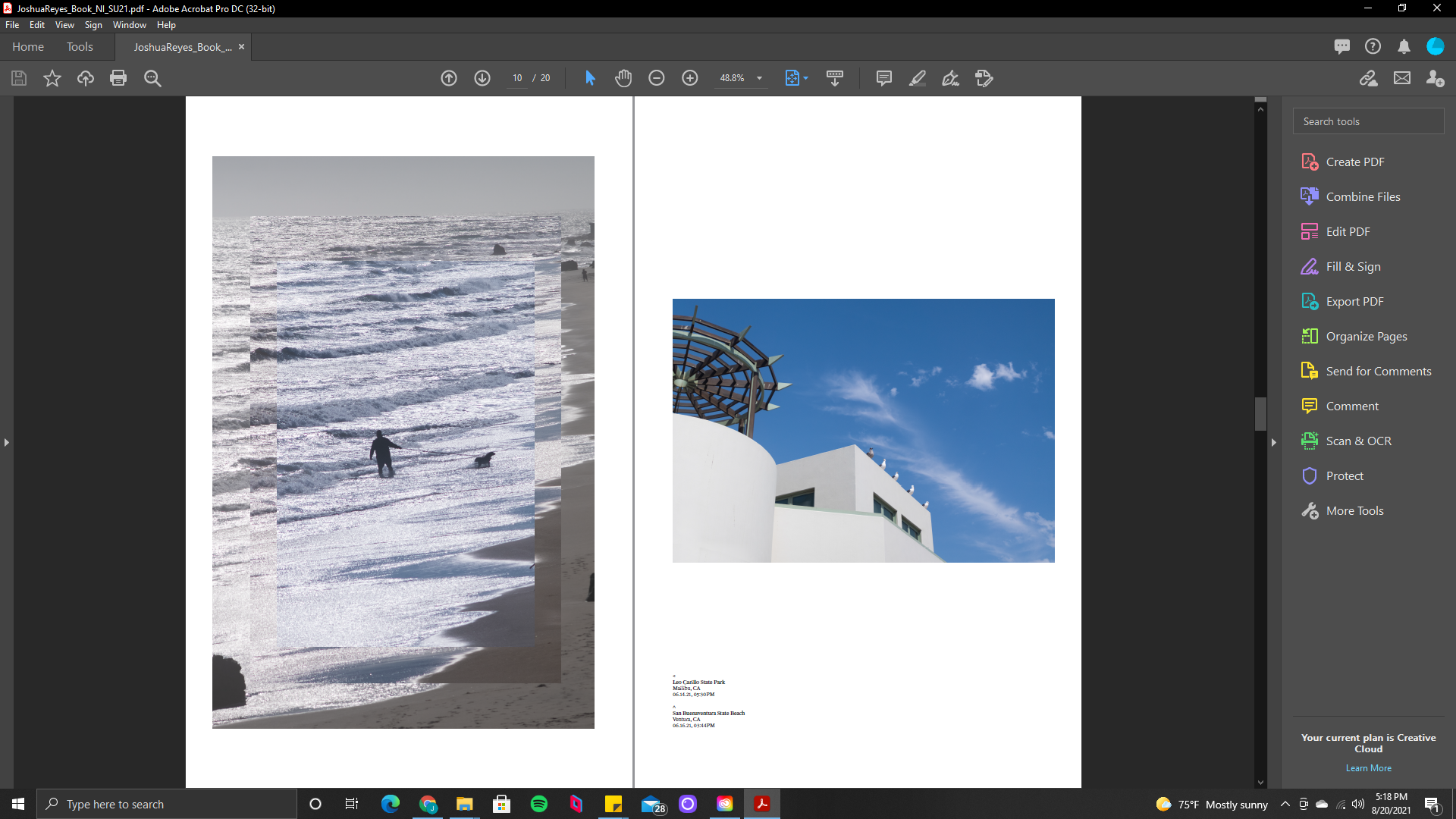1456x819 pixels.
Task: Zoom out with the minus icon
Action: point(657,78)
